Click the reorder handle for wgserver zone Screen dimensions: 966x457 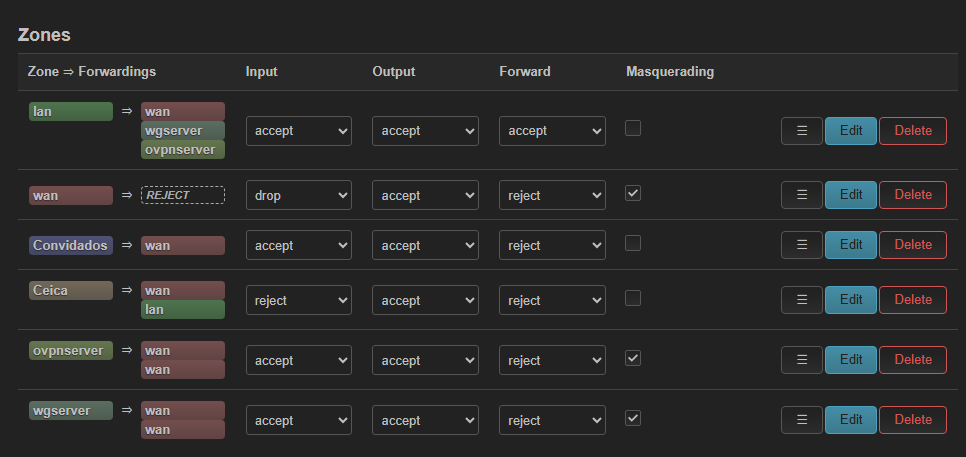coord(801,420)
